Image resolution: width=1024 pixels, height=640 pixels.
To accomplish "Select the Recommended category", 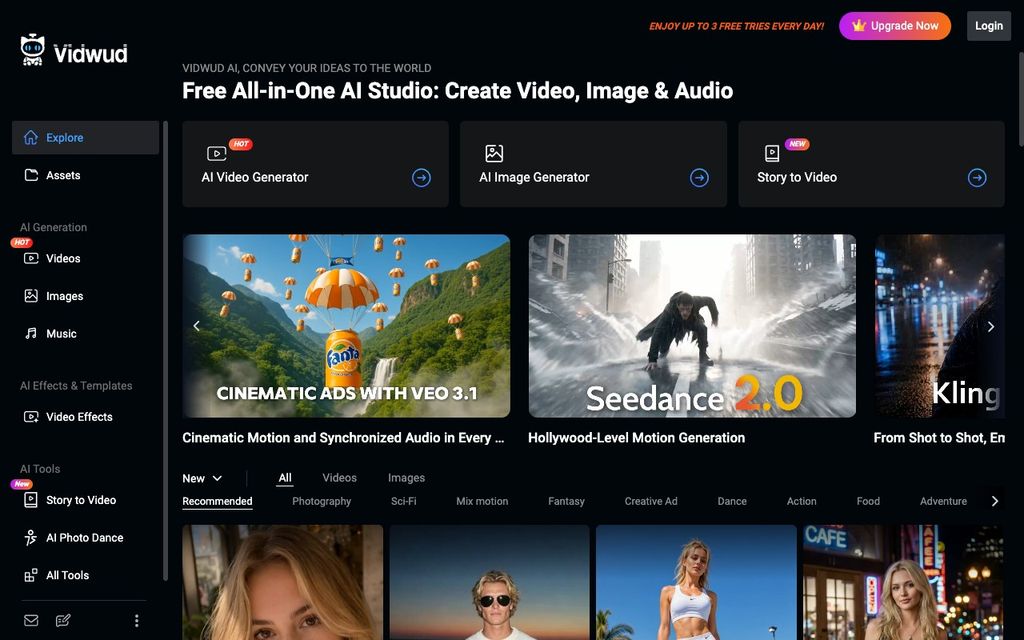I will tap(217, 502).
